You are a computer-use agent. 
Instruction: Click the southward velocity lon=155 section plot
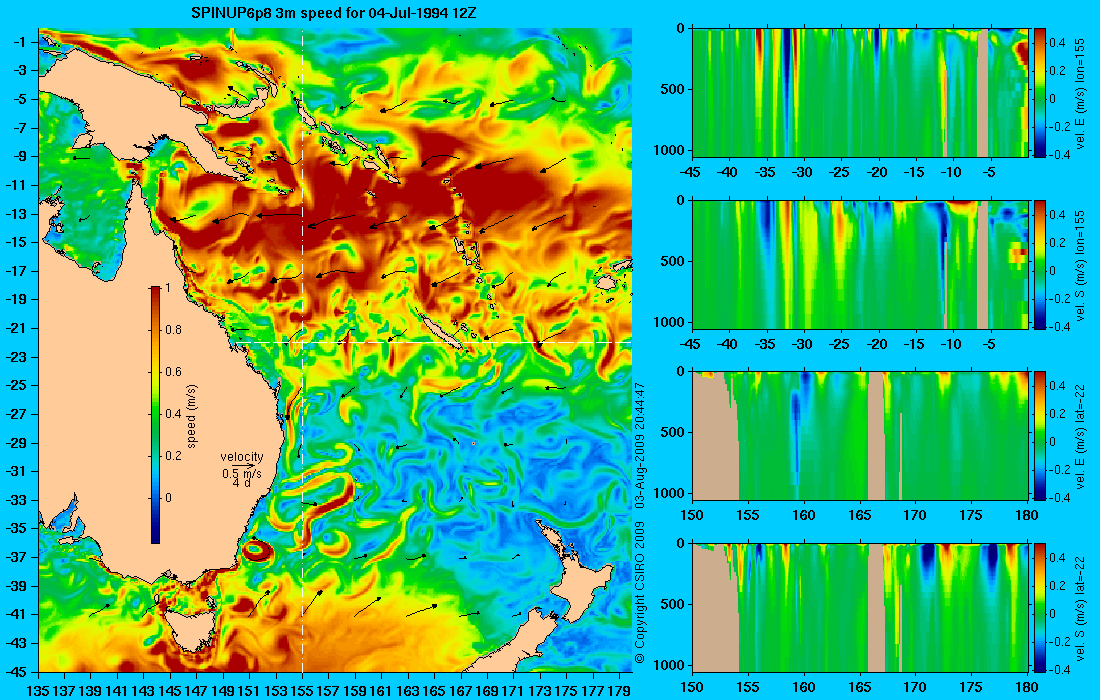pyautogui.click(x=860, y=264)
